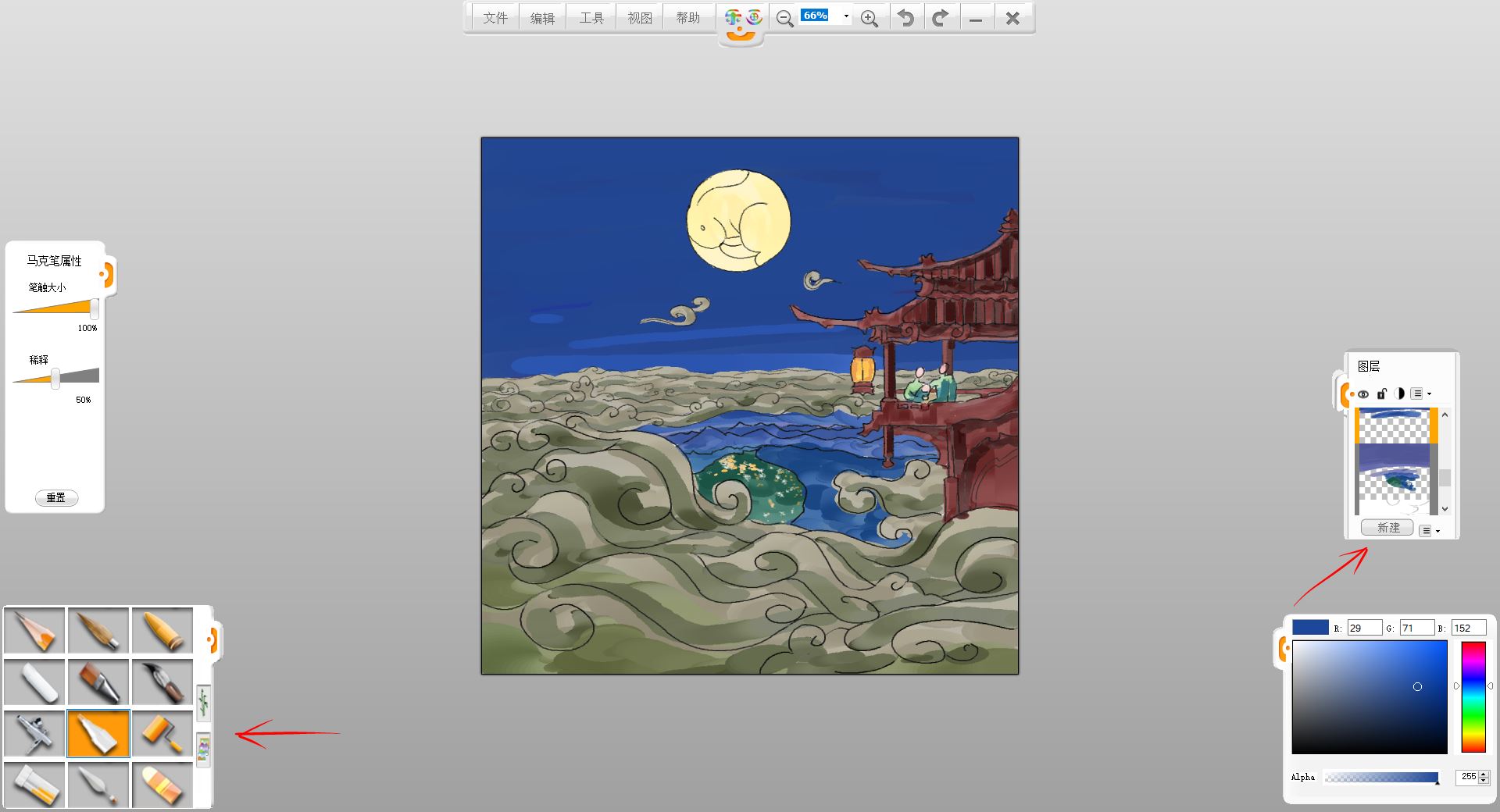
Task: Open the zoom percentage dropdown
Action: [x=846, y=16]
